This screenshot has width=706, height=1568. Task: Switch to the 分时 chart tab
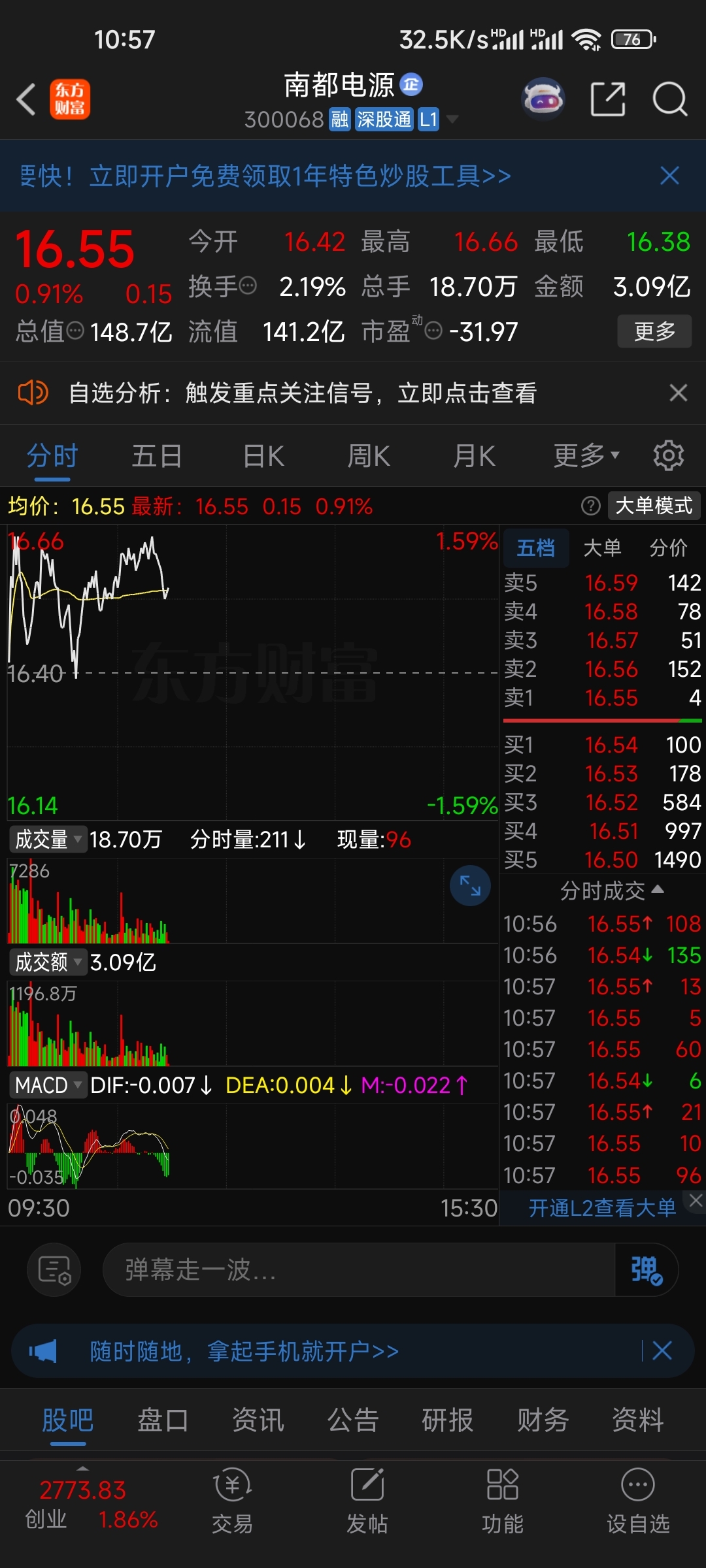(52, 455)
